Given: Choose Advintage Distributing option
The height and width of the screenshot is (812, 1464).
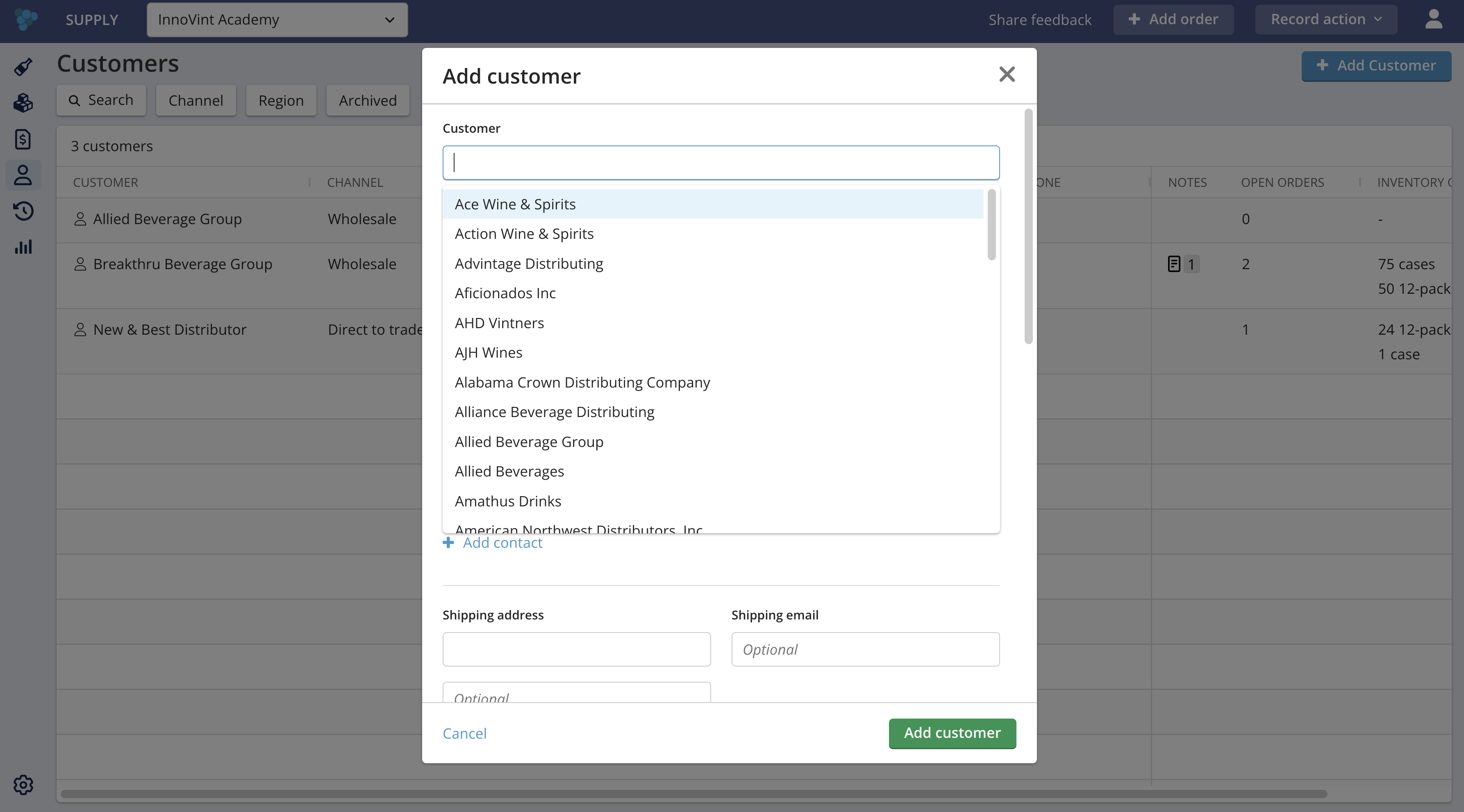Looking at the screenshot, I should pyautogui.click(x=713, y=264).
